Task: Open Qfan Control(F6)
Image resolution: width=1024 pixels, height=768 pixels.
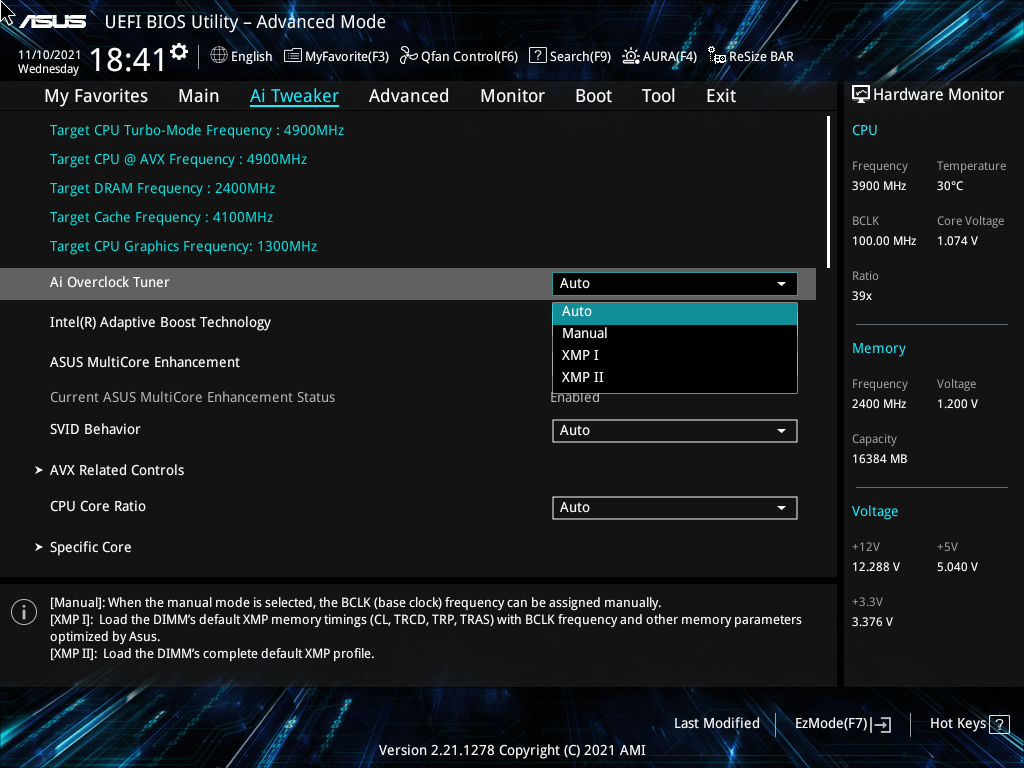Action: (459, 56)
